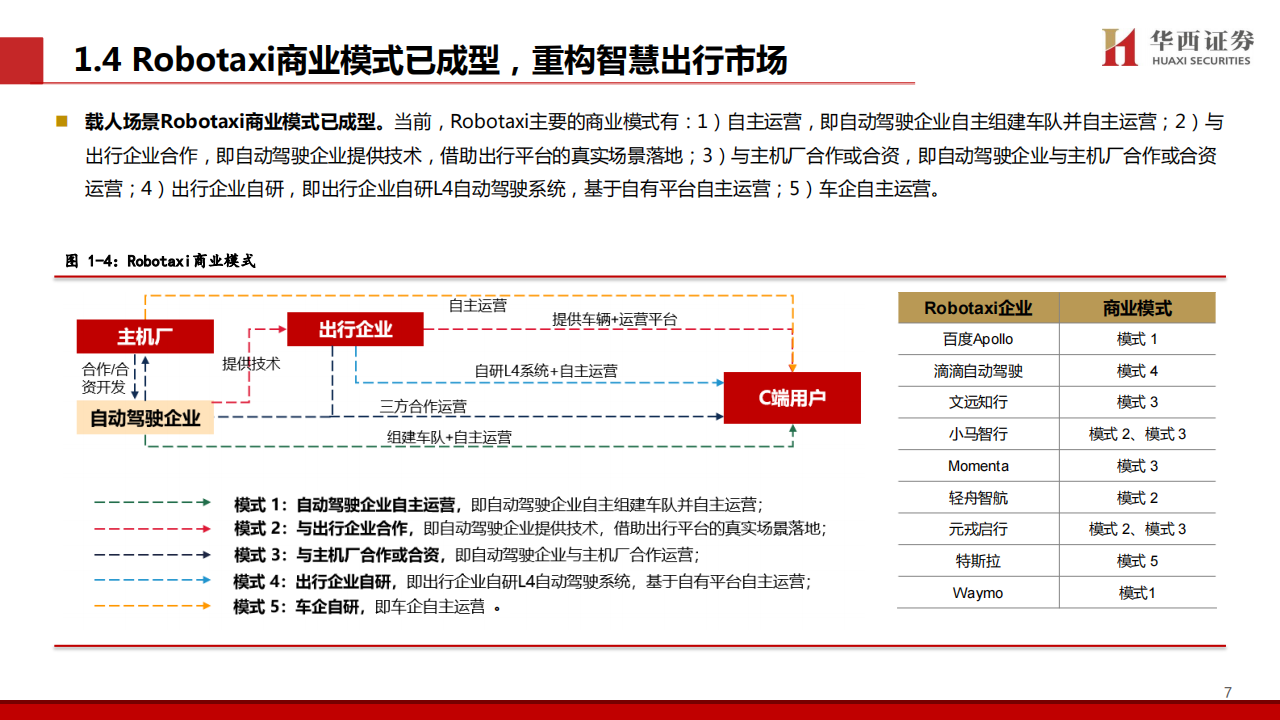Select the 文远知行 table cell
This screenshot has height=720, width=1280.
pos(978,402)
